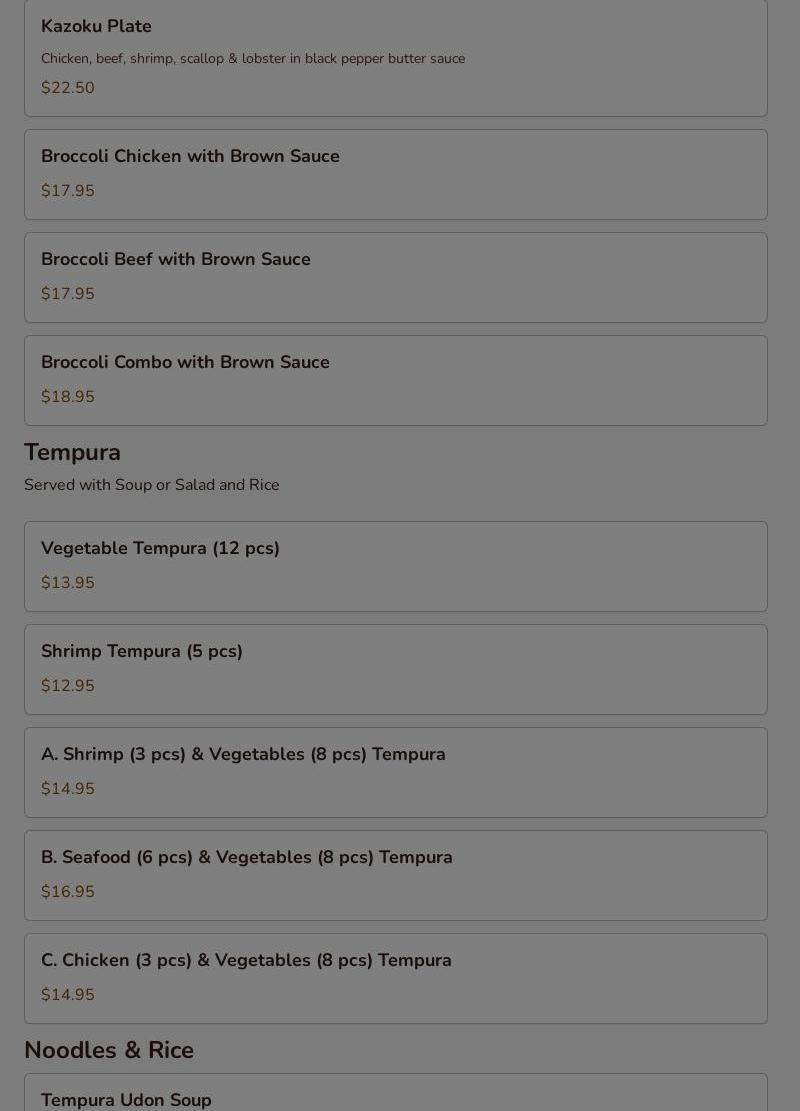
Task: Choose A. Shrimp & Vegetables Tempura
Action: 395,772
